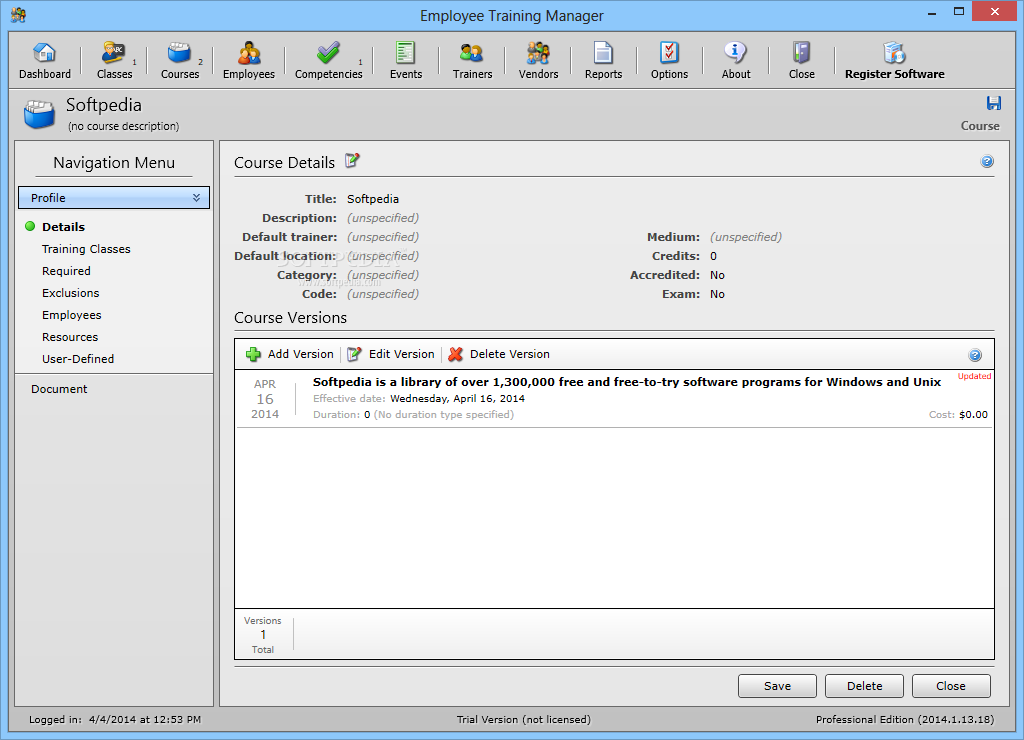Select Details in the navigation menu

63,227
